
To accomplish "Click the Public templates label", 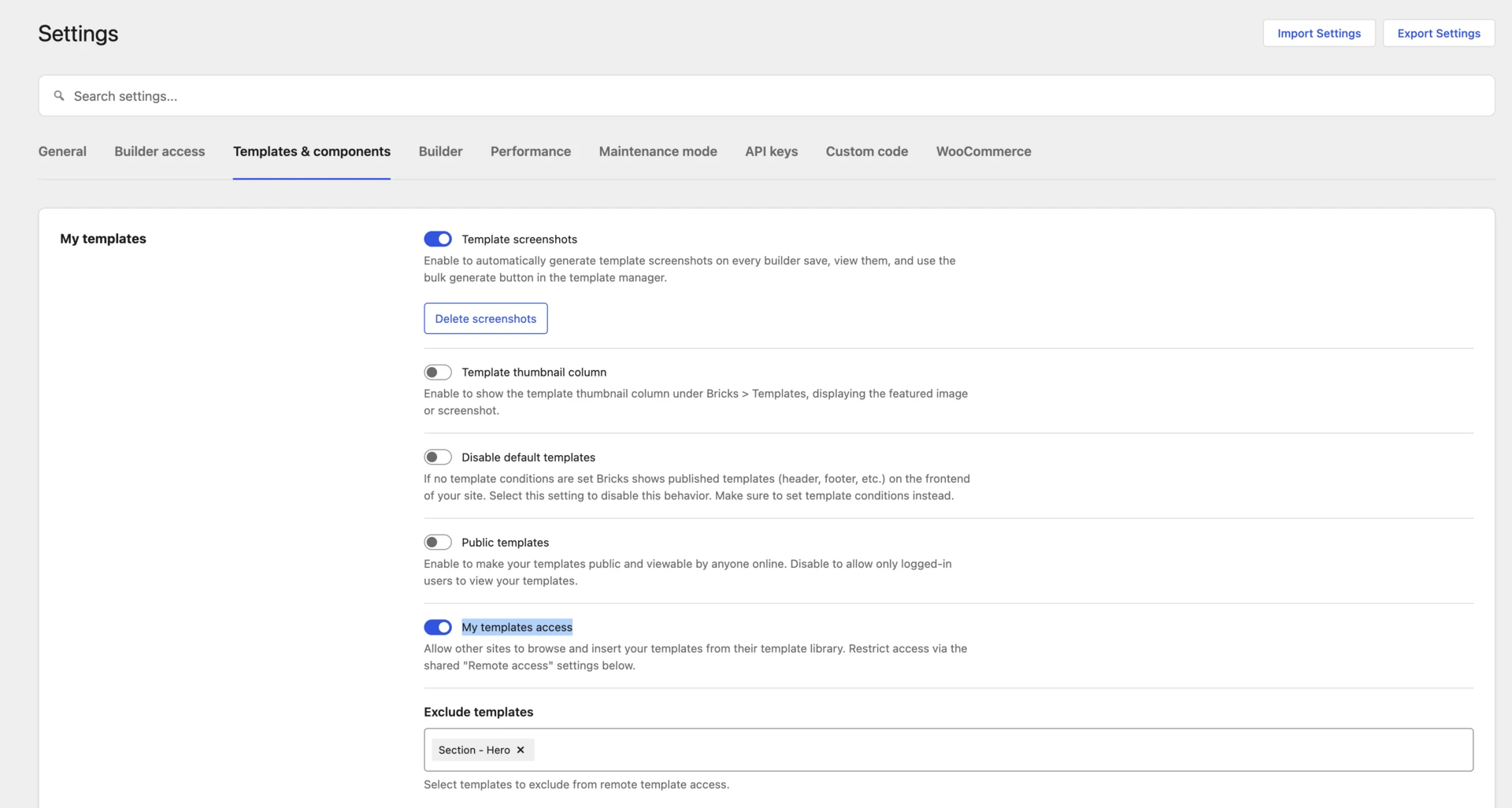I will pos(506,542).
